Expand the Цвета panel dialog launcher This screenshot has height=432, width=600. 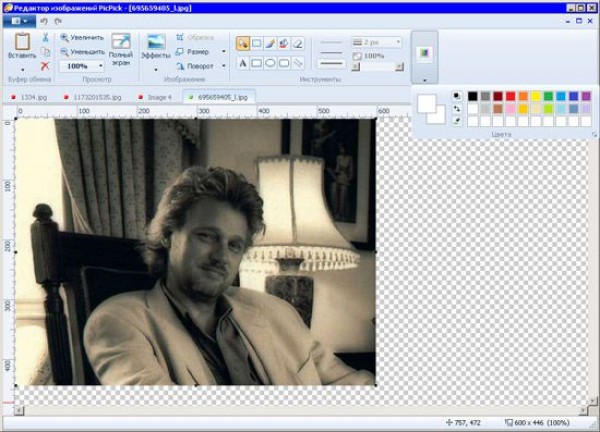[x=594, y=135]
